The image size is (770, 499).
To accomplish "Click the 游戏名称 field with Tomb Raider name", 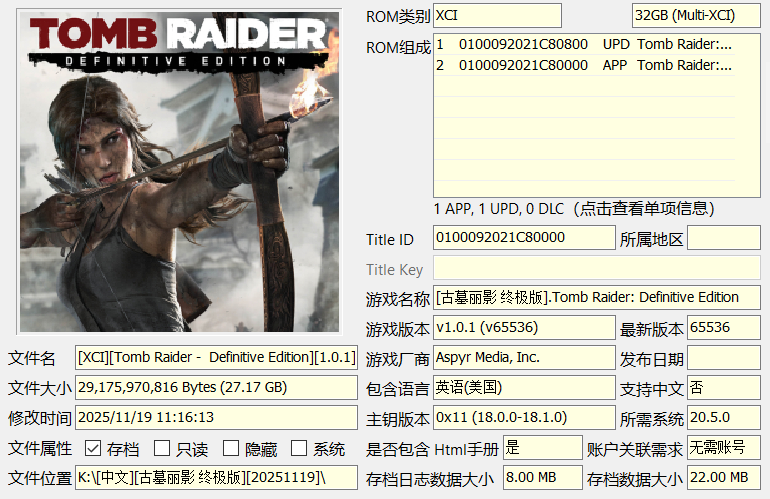I will point(597,298).
